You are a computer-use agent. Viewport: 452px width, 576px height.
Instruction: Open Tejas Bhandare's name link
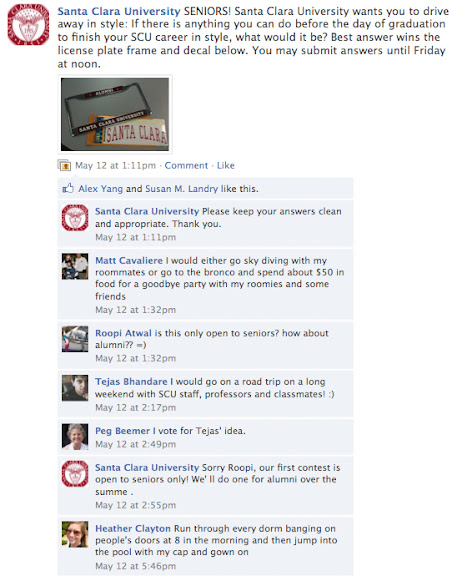(131, 382)
